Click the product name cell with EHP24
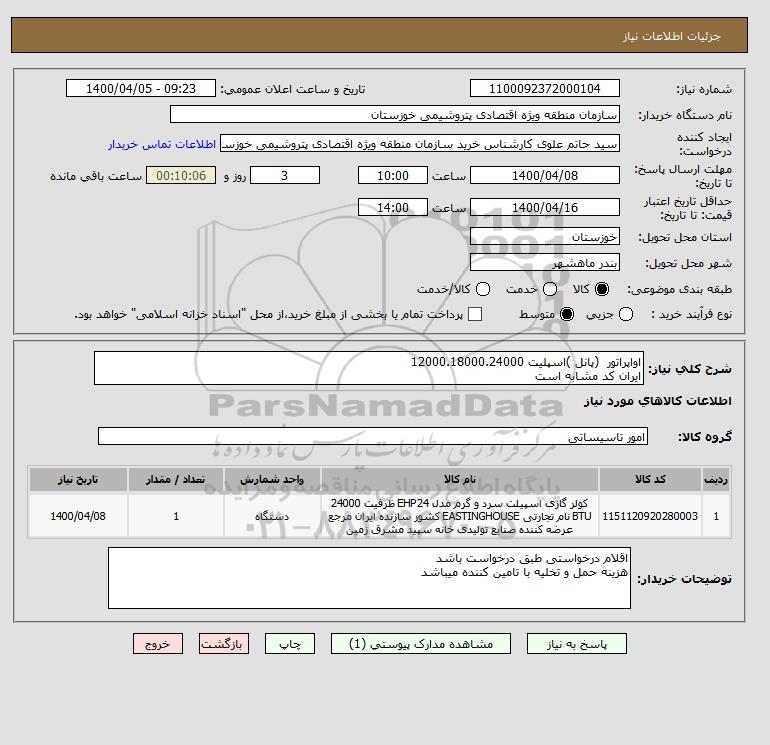770x745 pixels. pyautogui.click(x=460, y=516)
